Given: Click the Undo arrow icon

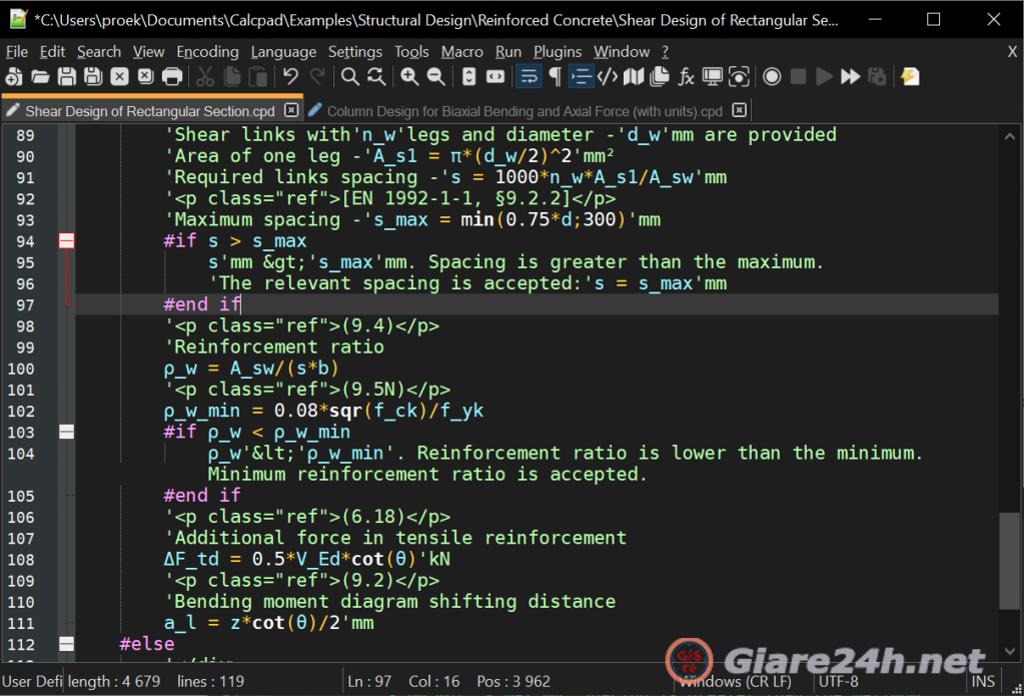Looking at the screenshot, I should [290, 77].
